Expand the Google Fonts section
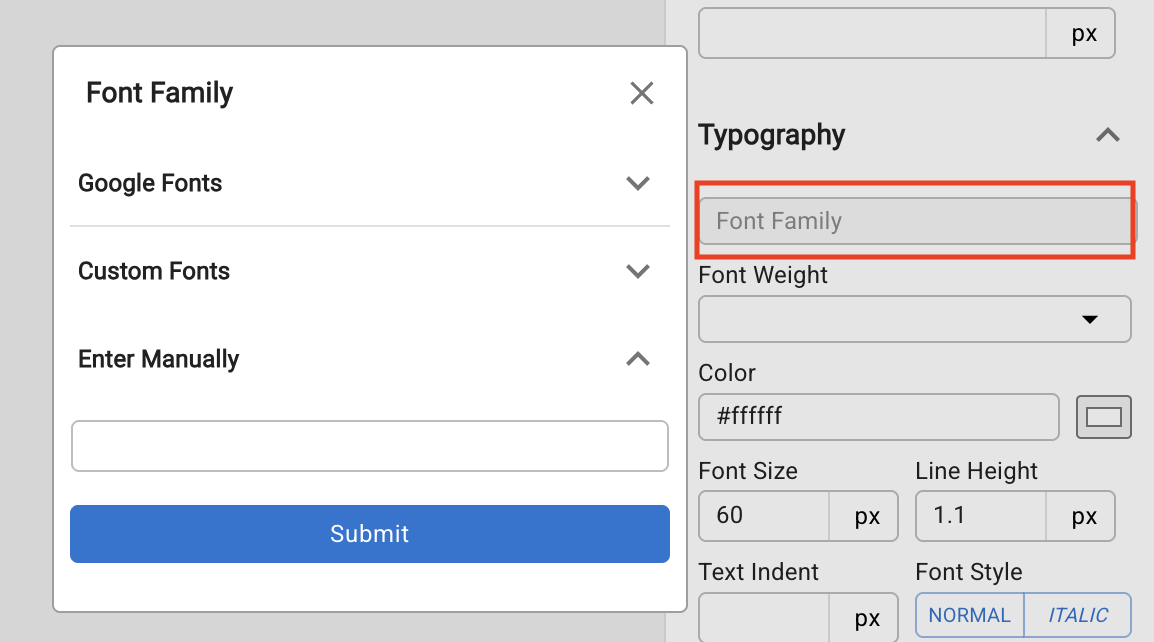The height and width of the screenshot is (642, 1154). 637,183
